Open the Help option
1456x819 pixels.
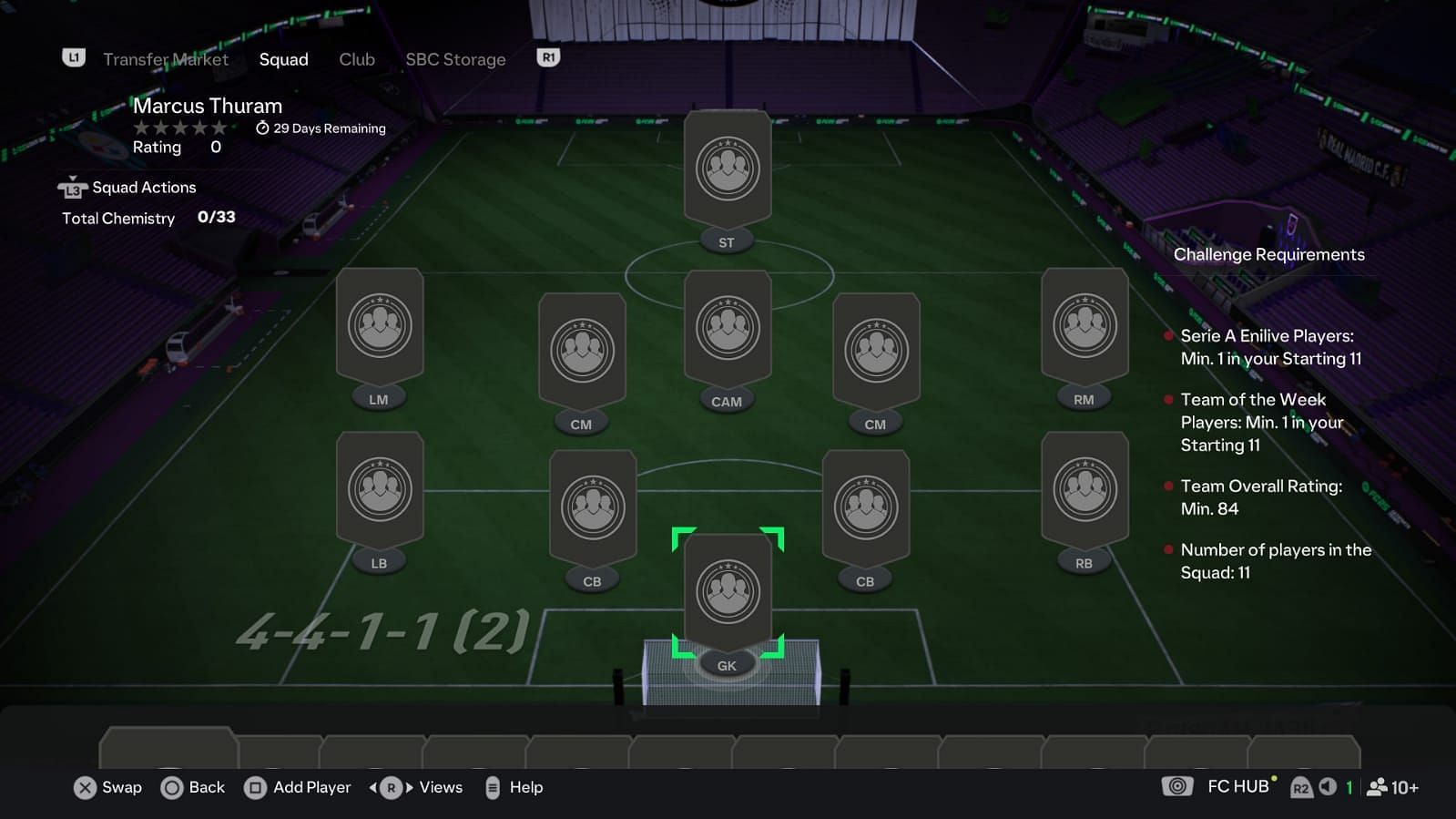pyautogui.click(x=514, y=787)
